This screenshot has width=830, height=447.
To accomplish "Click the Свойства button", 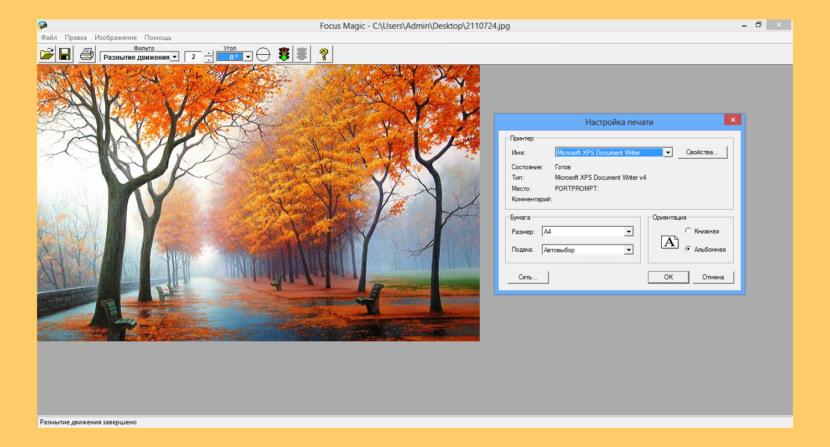I will tap(702, 152).
